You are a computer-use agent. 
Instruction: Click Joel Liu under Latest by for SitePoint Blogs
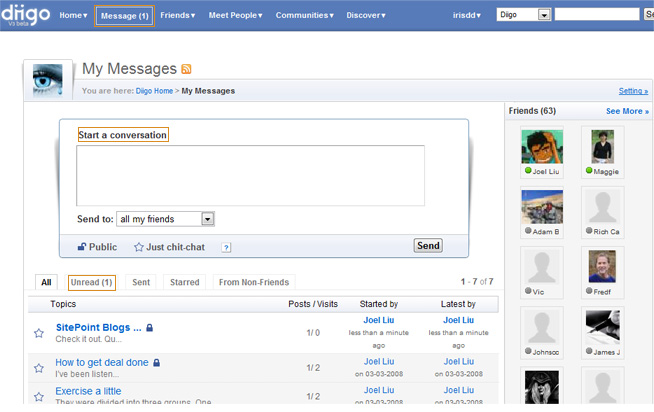pyautogui.click(x=458, y=320)
